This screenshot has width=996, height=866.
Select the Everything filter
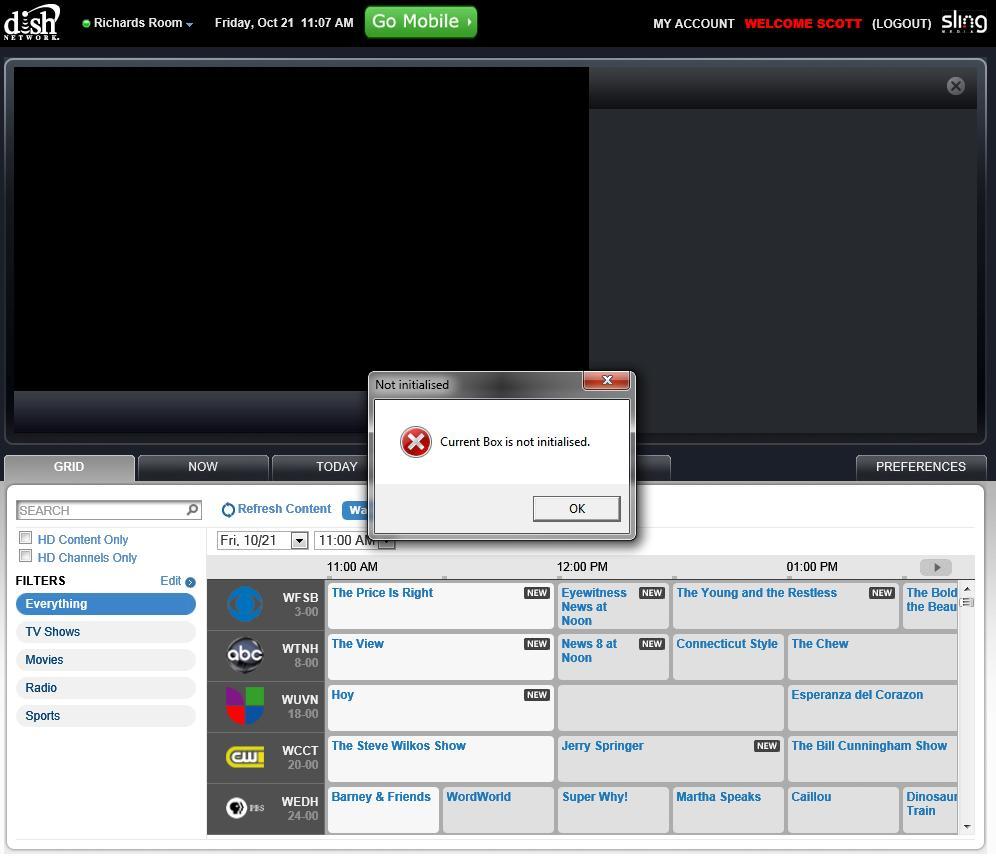pos(105,604)
